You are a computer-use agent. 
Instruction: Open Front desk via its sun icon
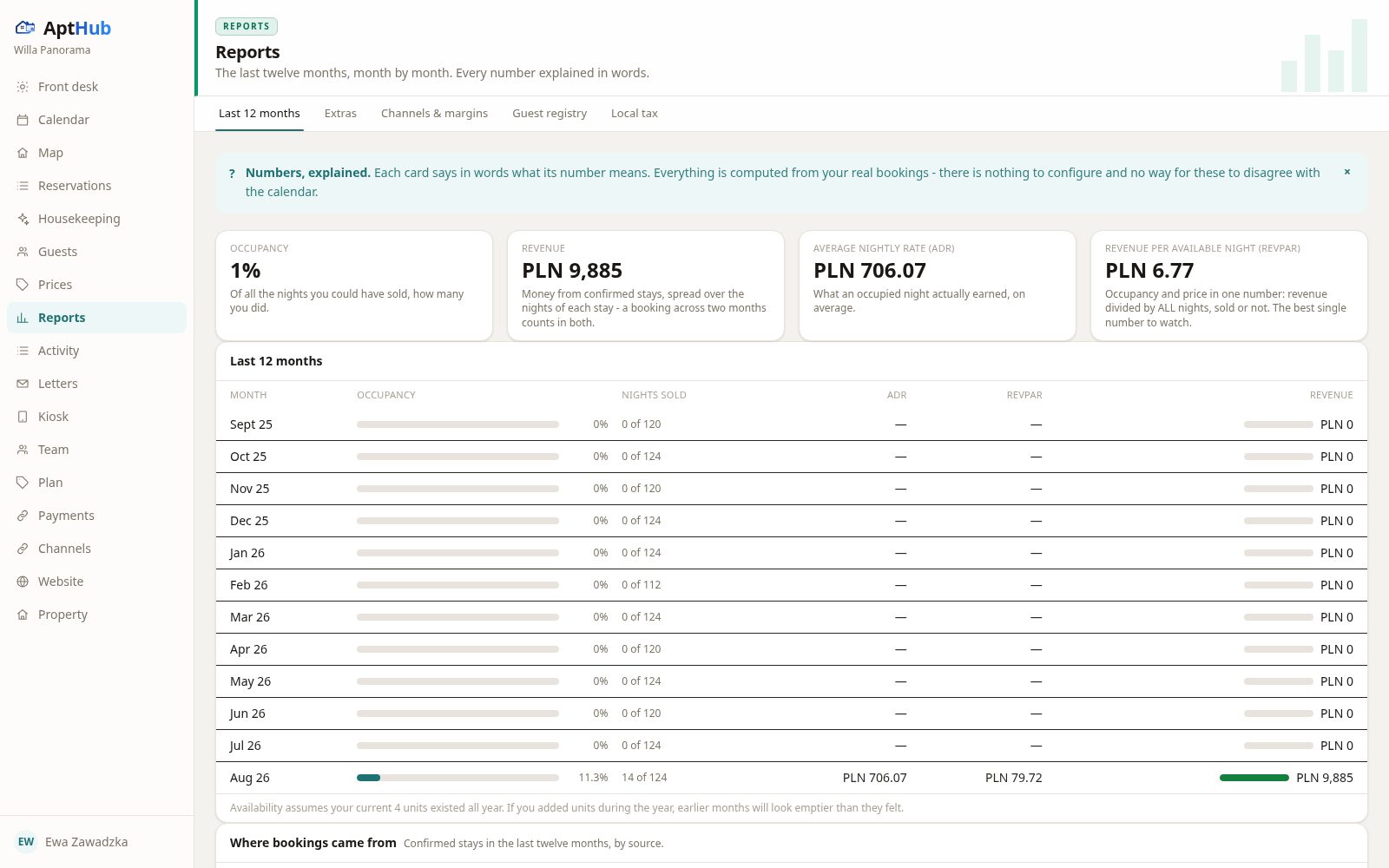23,87
